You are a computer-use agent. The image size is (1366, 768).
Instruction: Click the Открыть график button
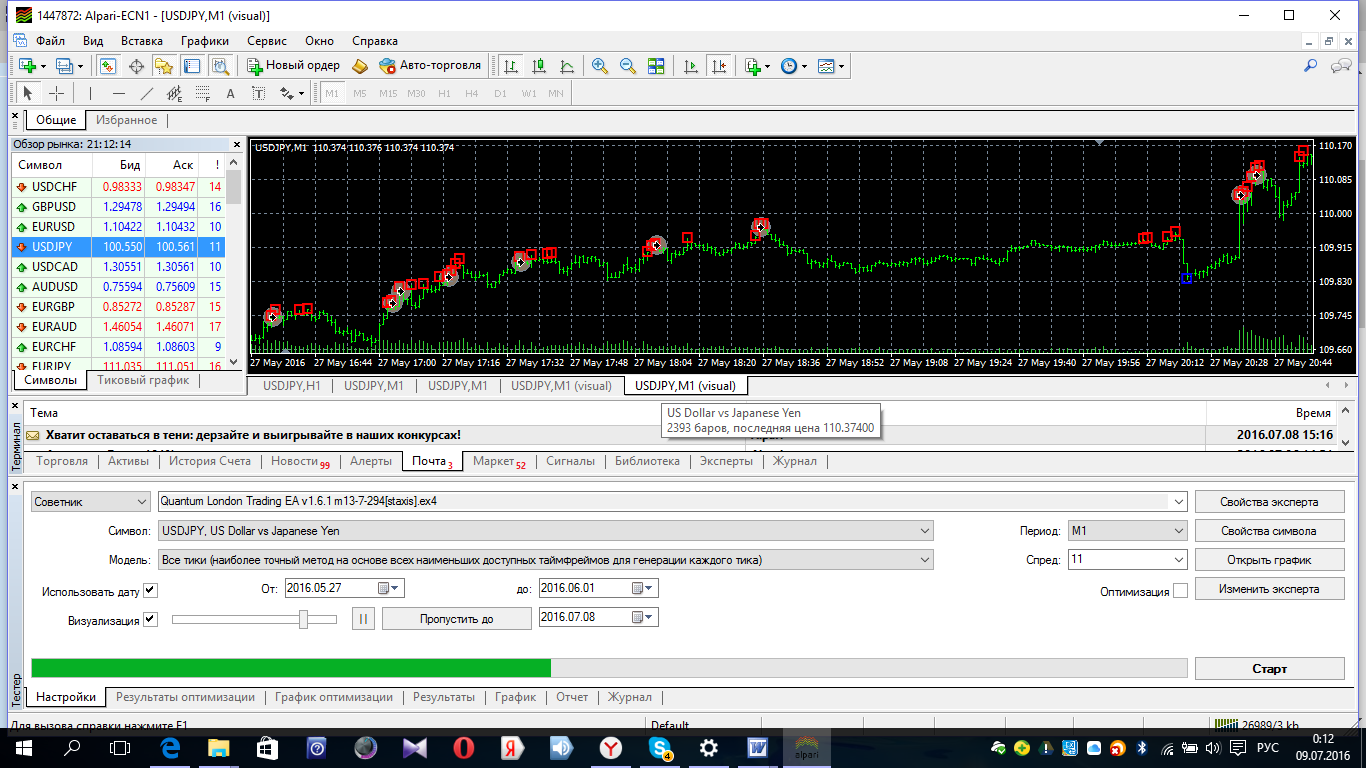point(1269,560)
